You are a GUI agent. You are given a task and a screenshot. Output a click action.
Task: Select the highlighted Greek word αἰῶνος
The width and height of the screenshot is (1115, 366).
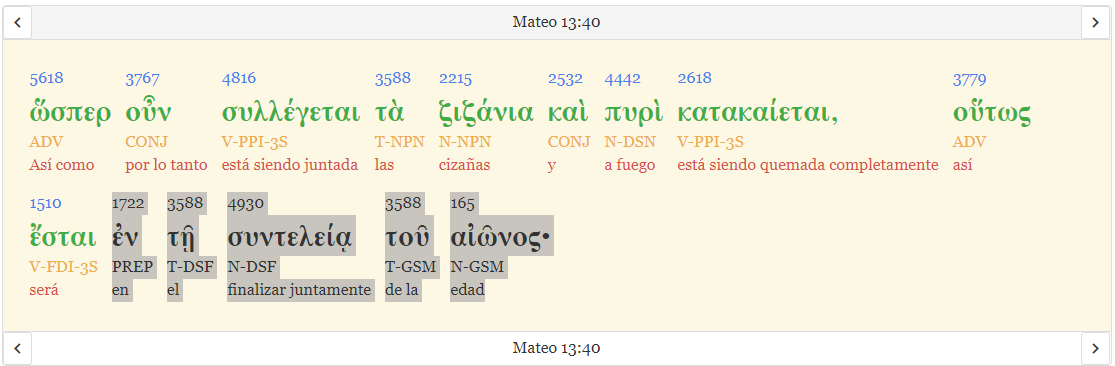pyautogui.click(x=501, y=238)
